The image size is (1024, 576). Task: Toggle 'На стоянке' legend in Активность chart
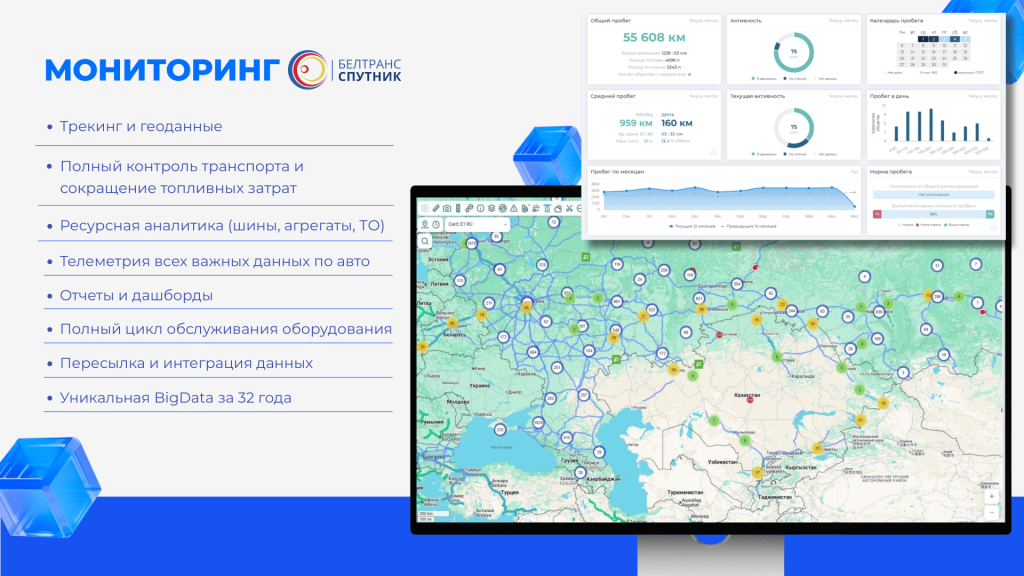coord(795,78)
